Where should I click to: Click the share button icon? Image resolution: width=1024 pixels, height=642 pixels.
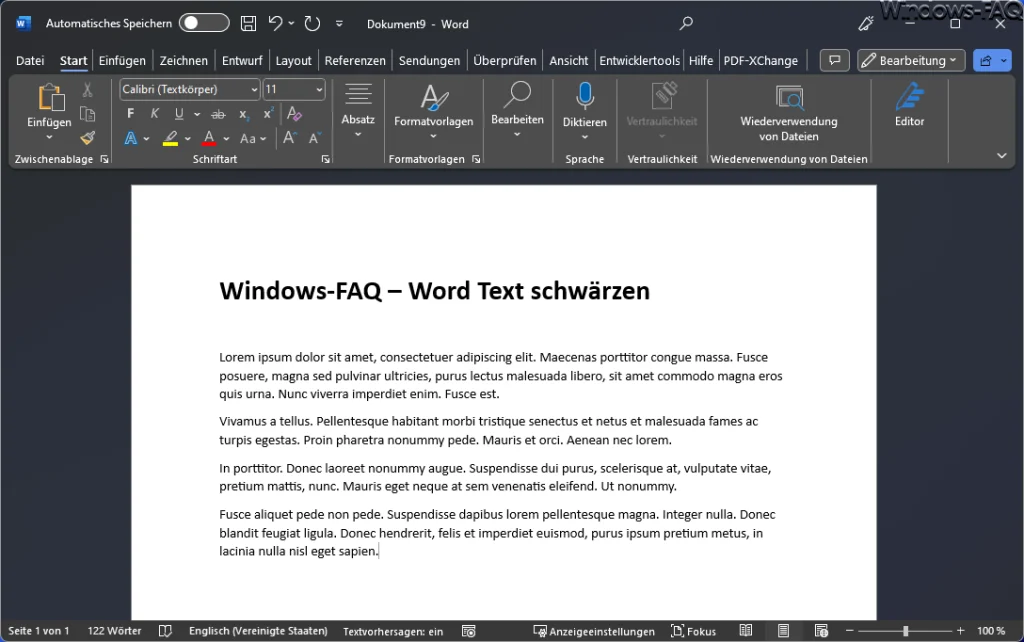[985, 60]
